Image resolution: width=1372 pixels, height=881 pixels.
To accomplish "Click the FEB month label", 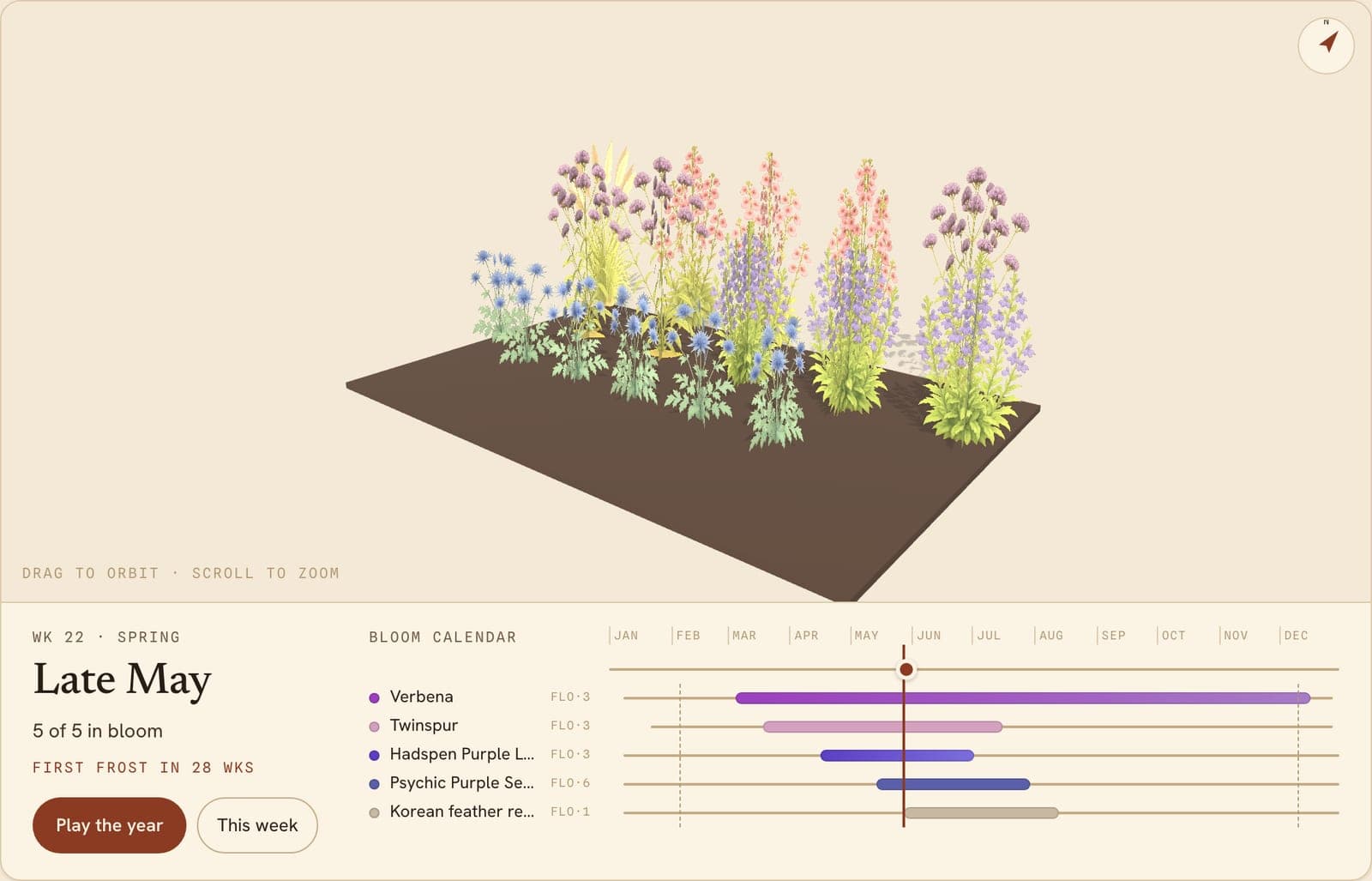I will tap(688, 636).
